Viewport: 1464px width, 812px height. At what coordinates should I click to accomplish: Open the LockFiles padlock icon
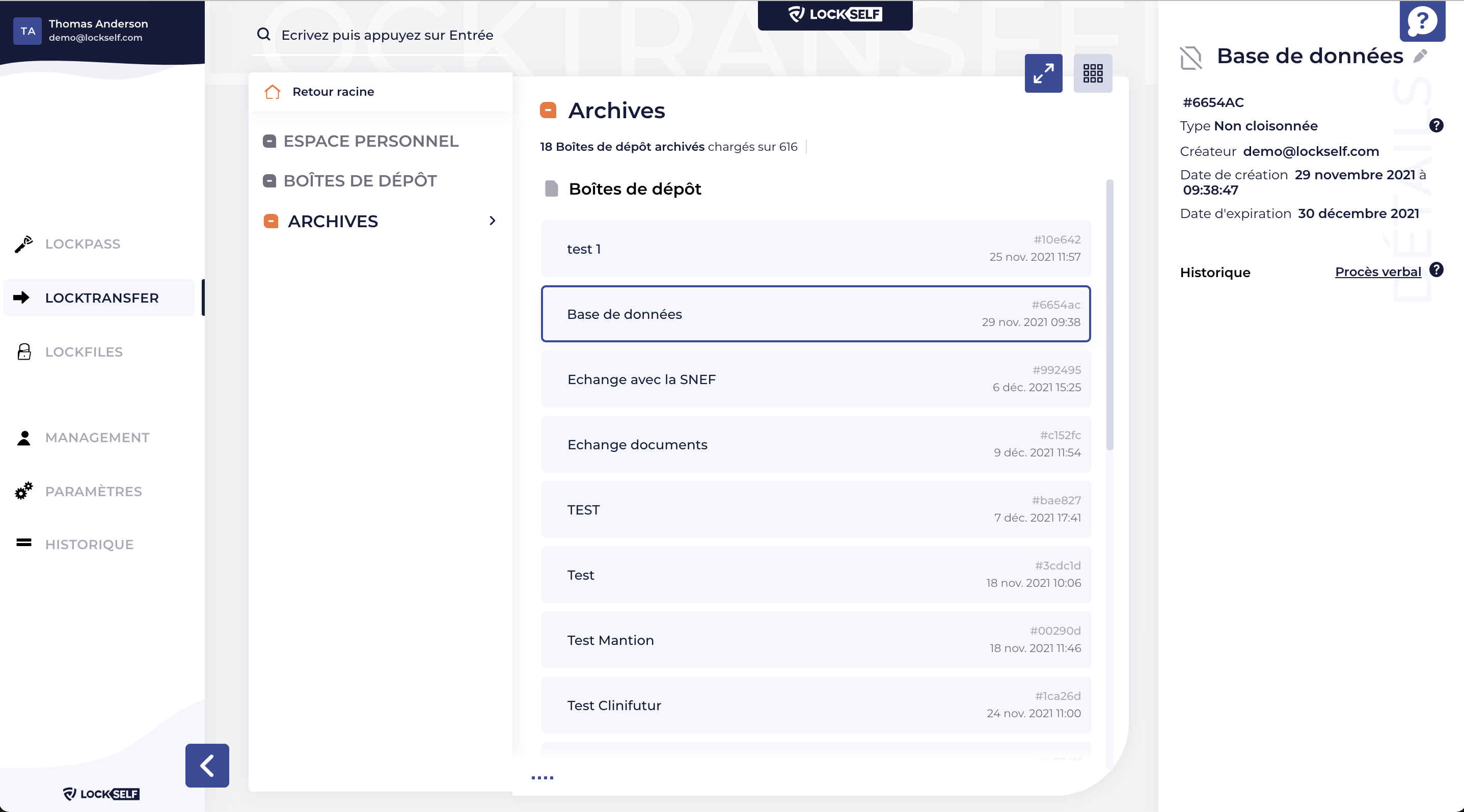click(24, 351)
